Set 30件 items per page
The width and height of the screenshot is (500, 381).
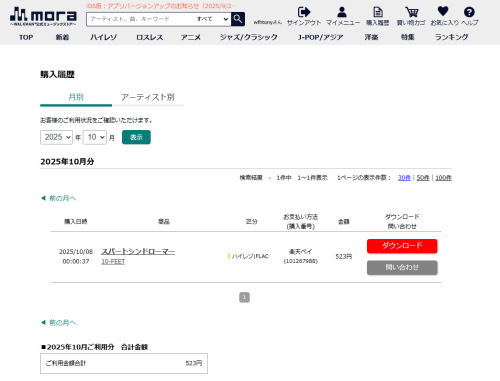[404, 178]
